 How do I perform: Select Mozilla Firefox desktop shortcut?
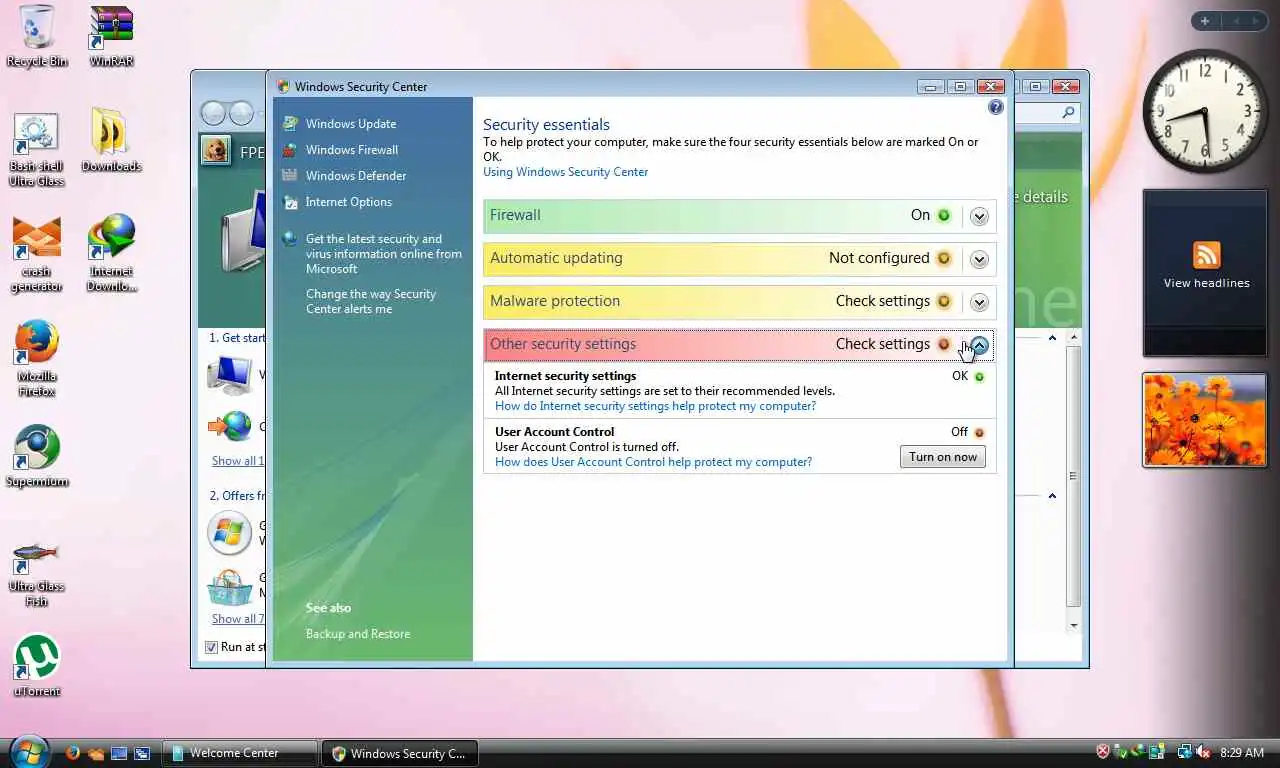pos(37,360)
